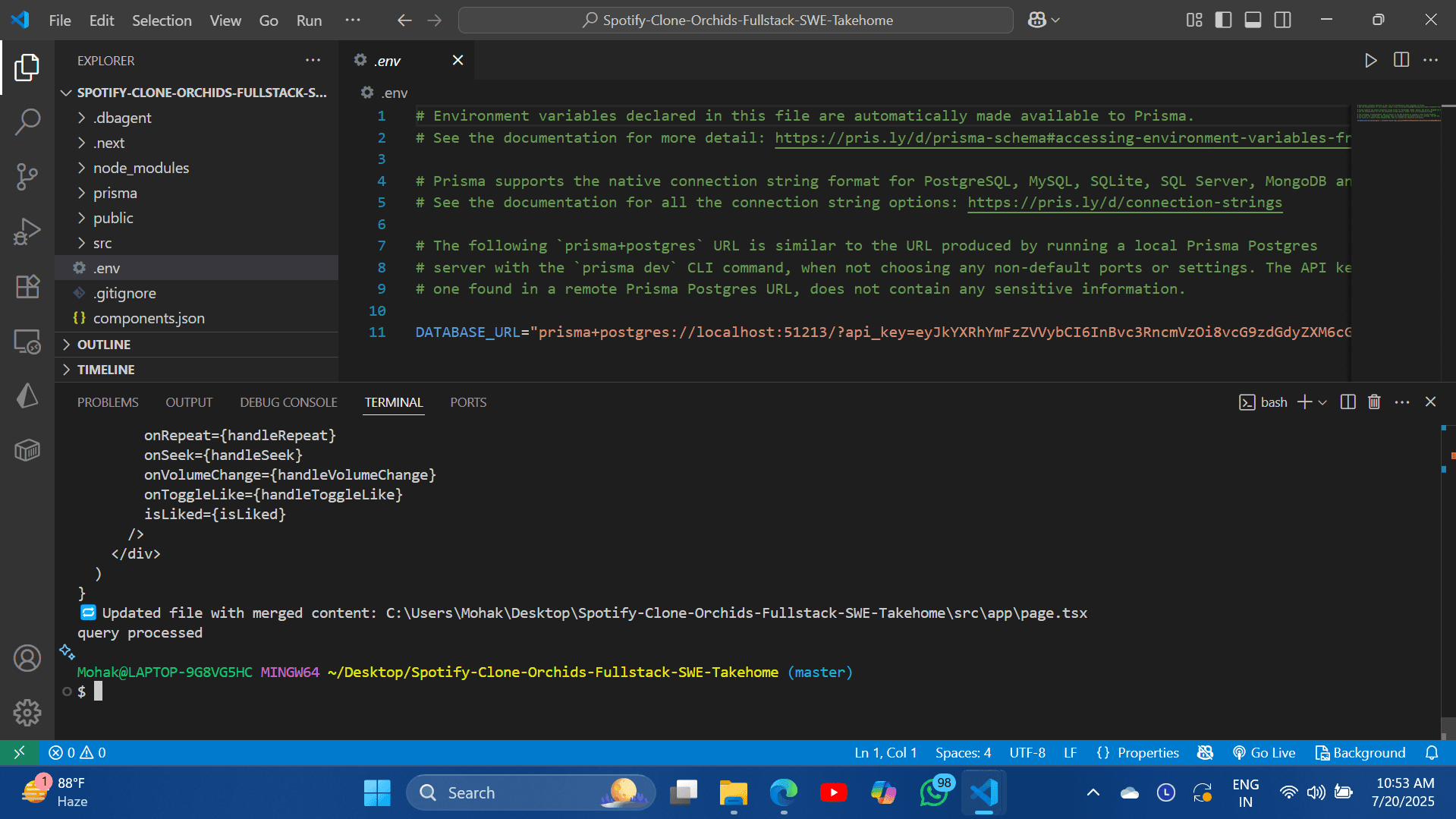Viewport: 1456px width, 819px height.
Task: Open the Accounts menu in activity bar
Action: [27, 658]
